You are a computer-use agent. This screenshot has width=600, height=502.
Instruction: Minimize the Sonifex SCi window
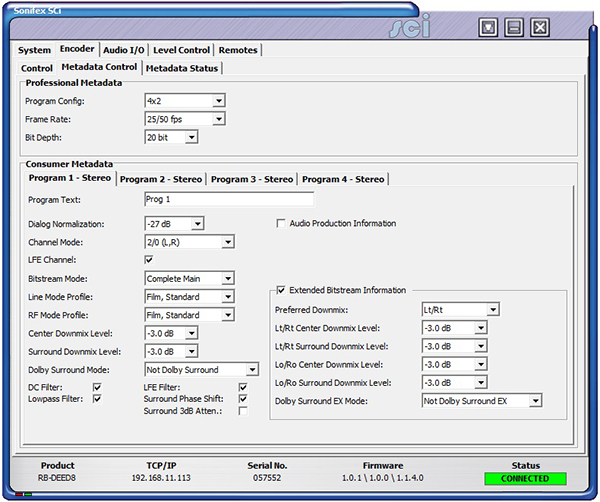coord(514,27)
